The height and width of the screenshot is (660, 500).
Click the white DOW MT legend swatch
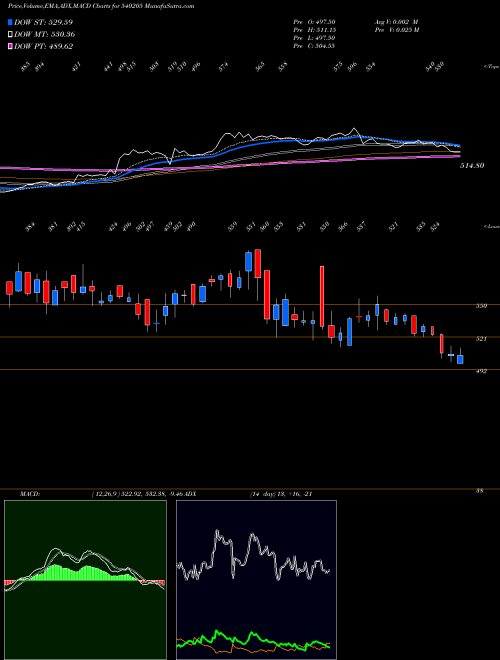[10, 34]
